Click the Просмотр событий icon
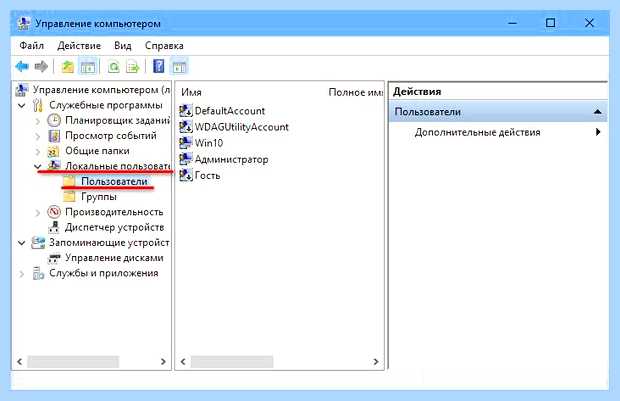 coord(54,136)
